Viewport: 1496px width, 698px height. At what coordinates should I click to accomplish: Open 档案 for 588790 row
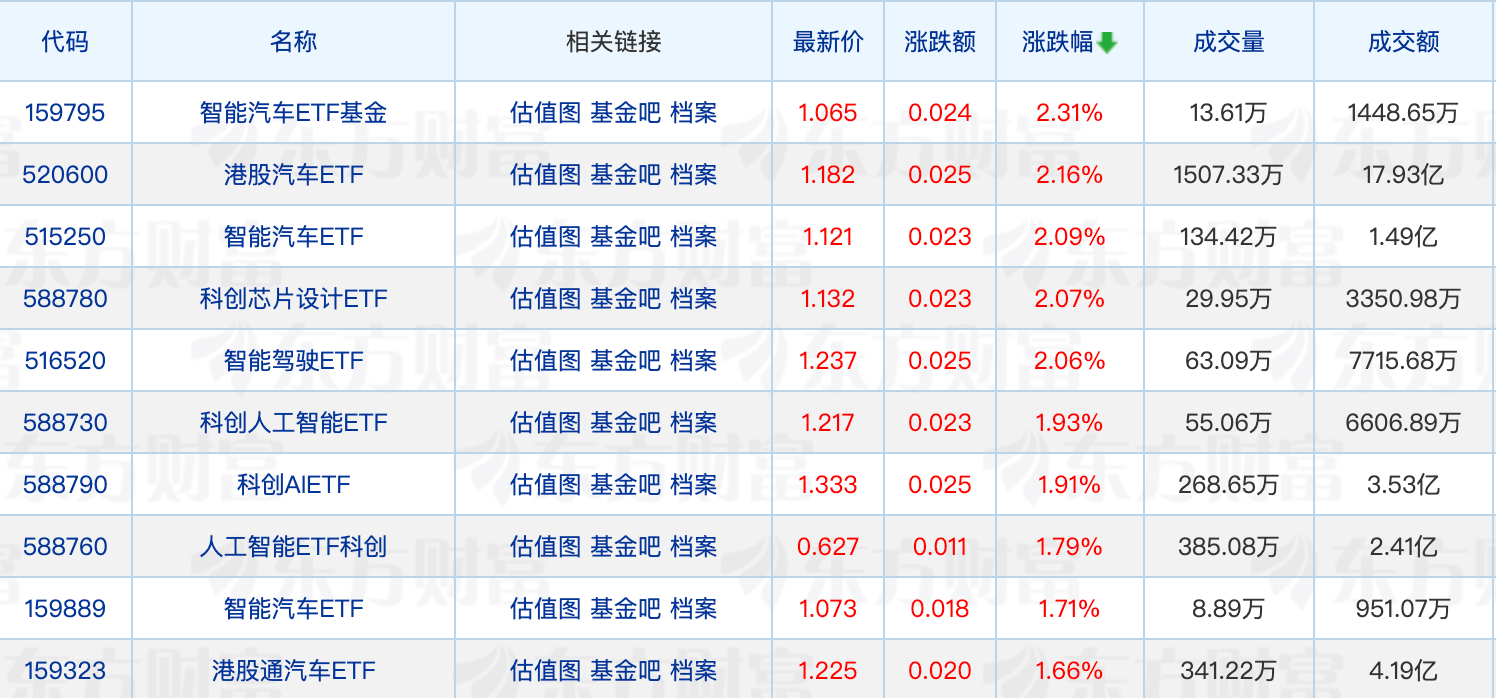point(693,485)
